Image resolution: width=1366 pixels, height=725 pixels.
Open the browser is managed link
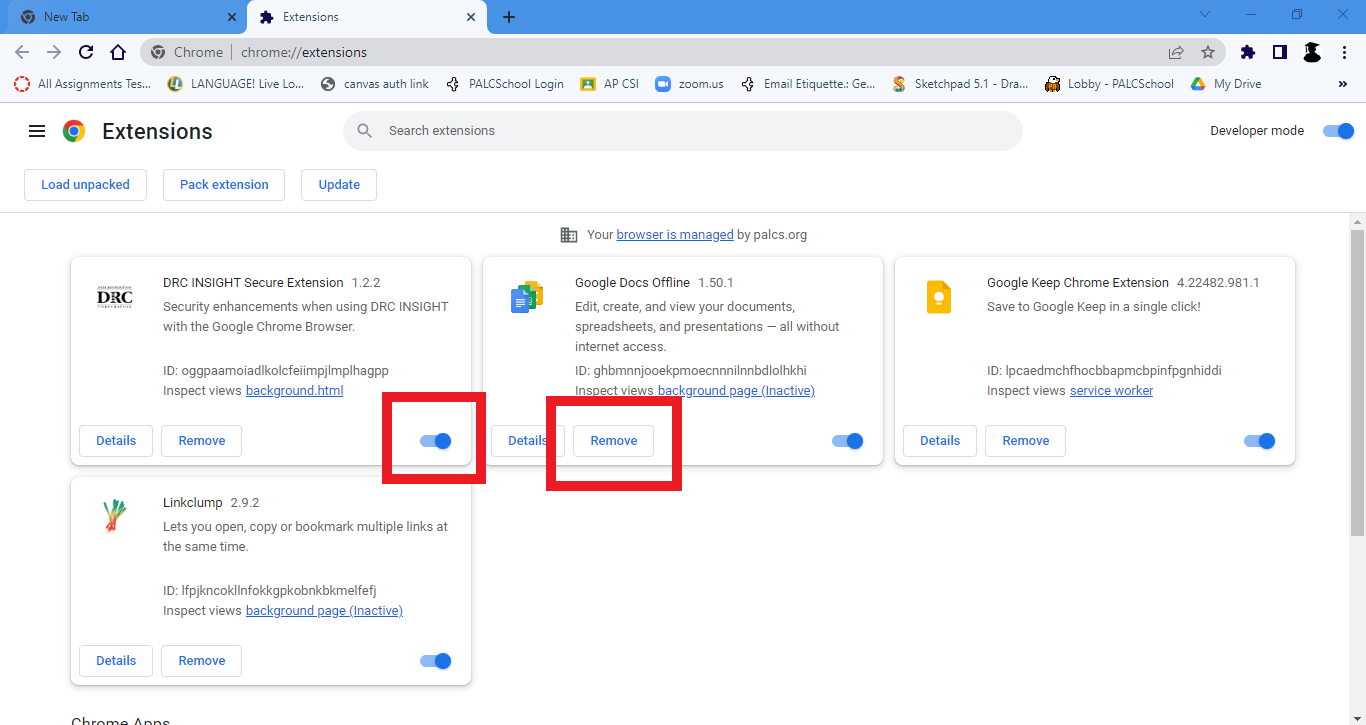(x=675, y=235)
